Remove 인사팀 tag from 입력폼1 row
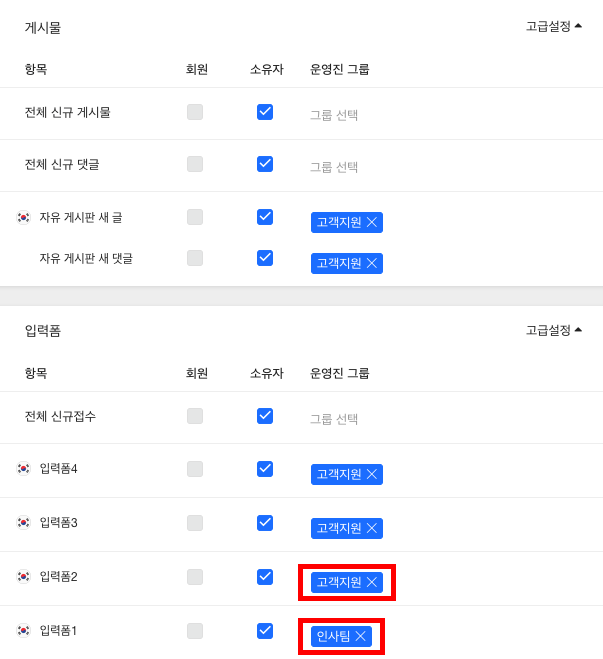The image size is (603, 659). [360, 636]
